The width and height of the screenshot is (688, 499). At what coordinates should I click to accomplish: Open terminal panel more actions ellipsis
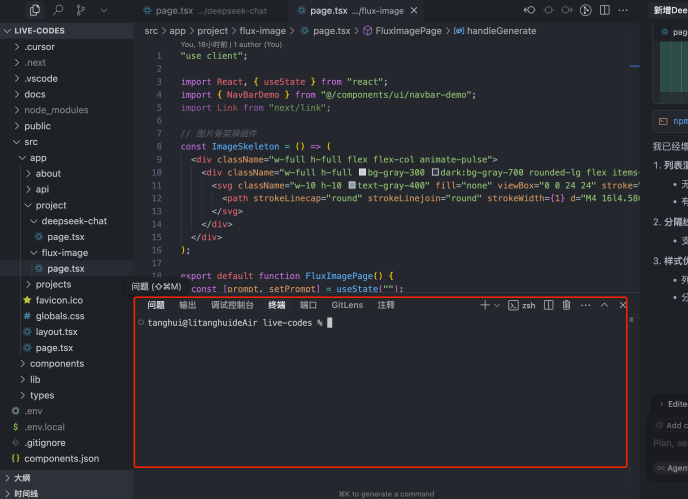pyautogui.click(x=585, y=305)
